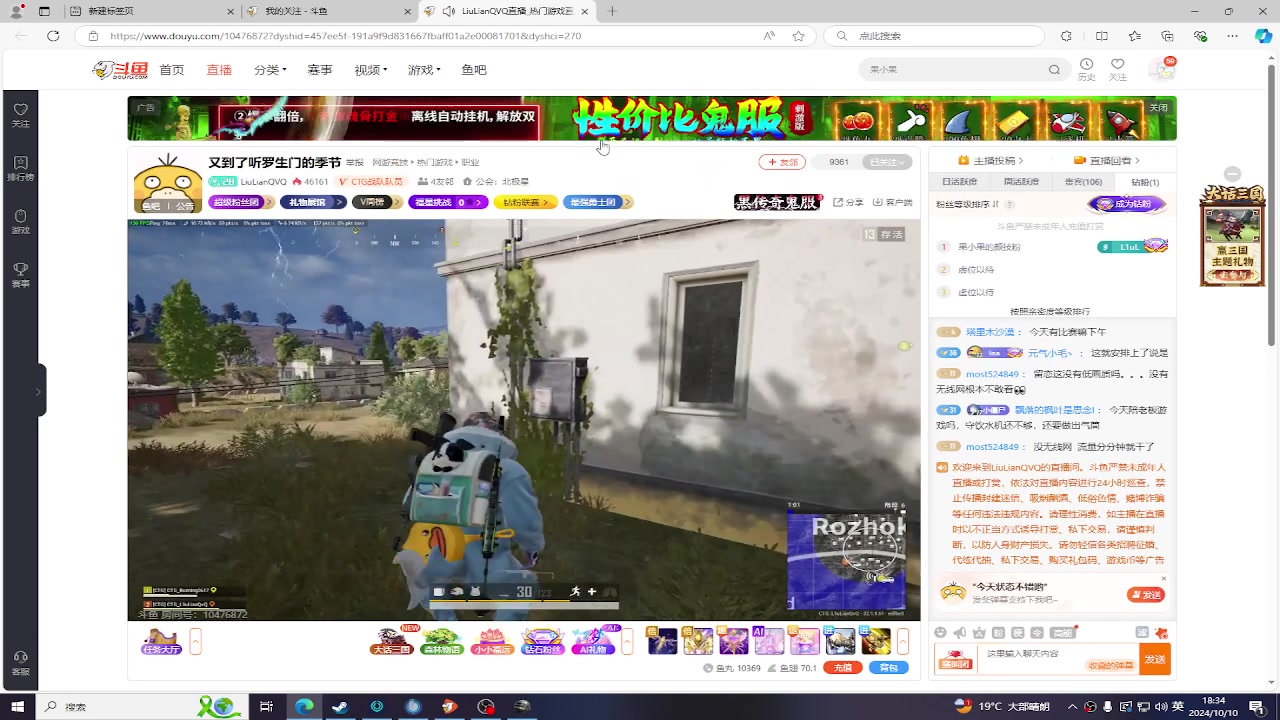Refresh the browser page
Image resolution: width=1280 pixels, height=720 pixels.
(x=53, y=35)
